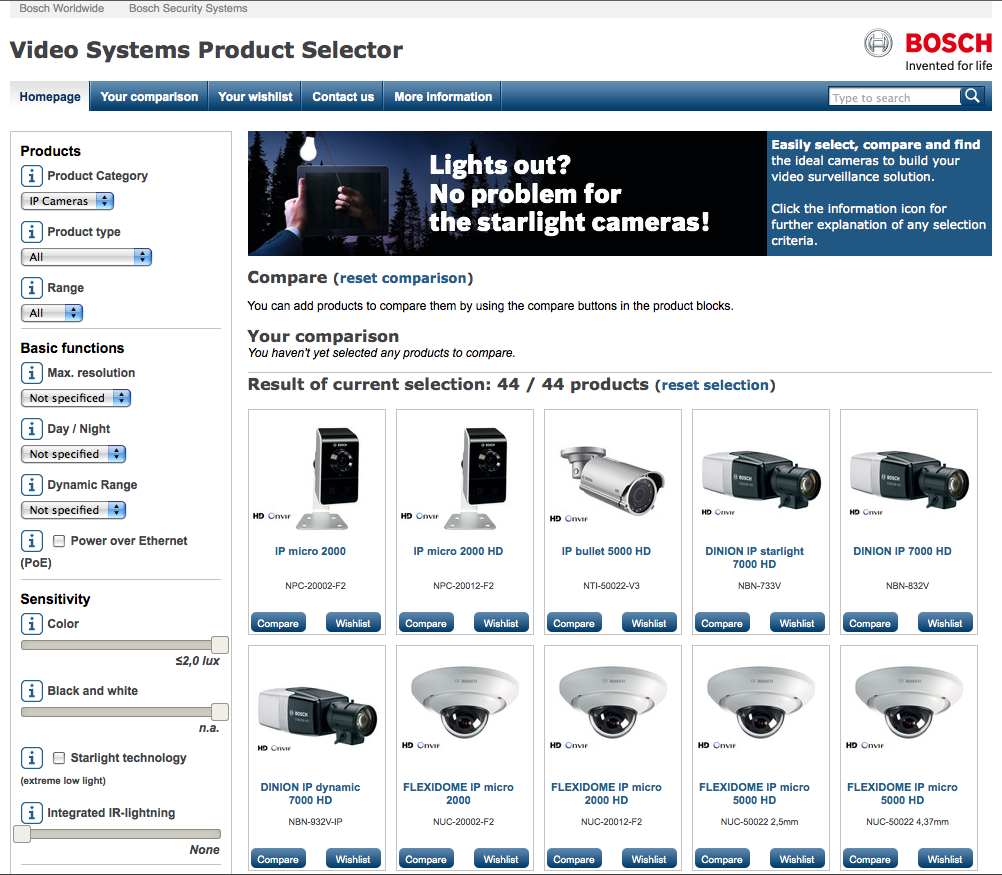
Task: Compare FLEXIDOME NUC-50022 2,5mm
Action: pyautogui.click(x=721, y=860)
